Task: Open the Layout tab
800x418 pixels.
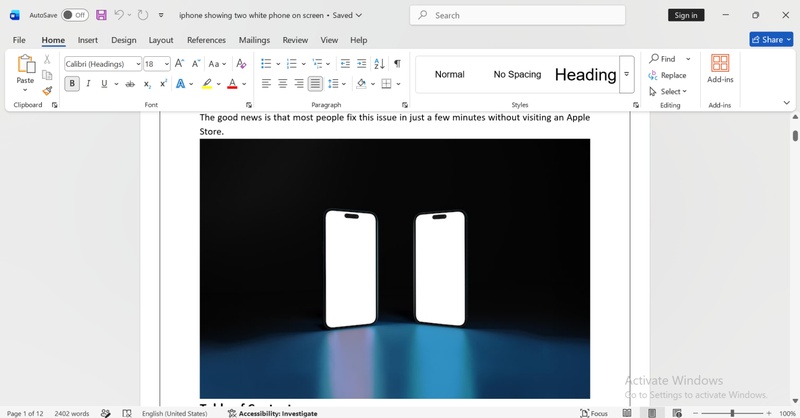Action: [161, 40]
